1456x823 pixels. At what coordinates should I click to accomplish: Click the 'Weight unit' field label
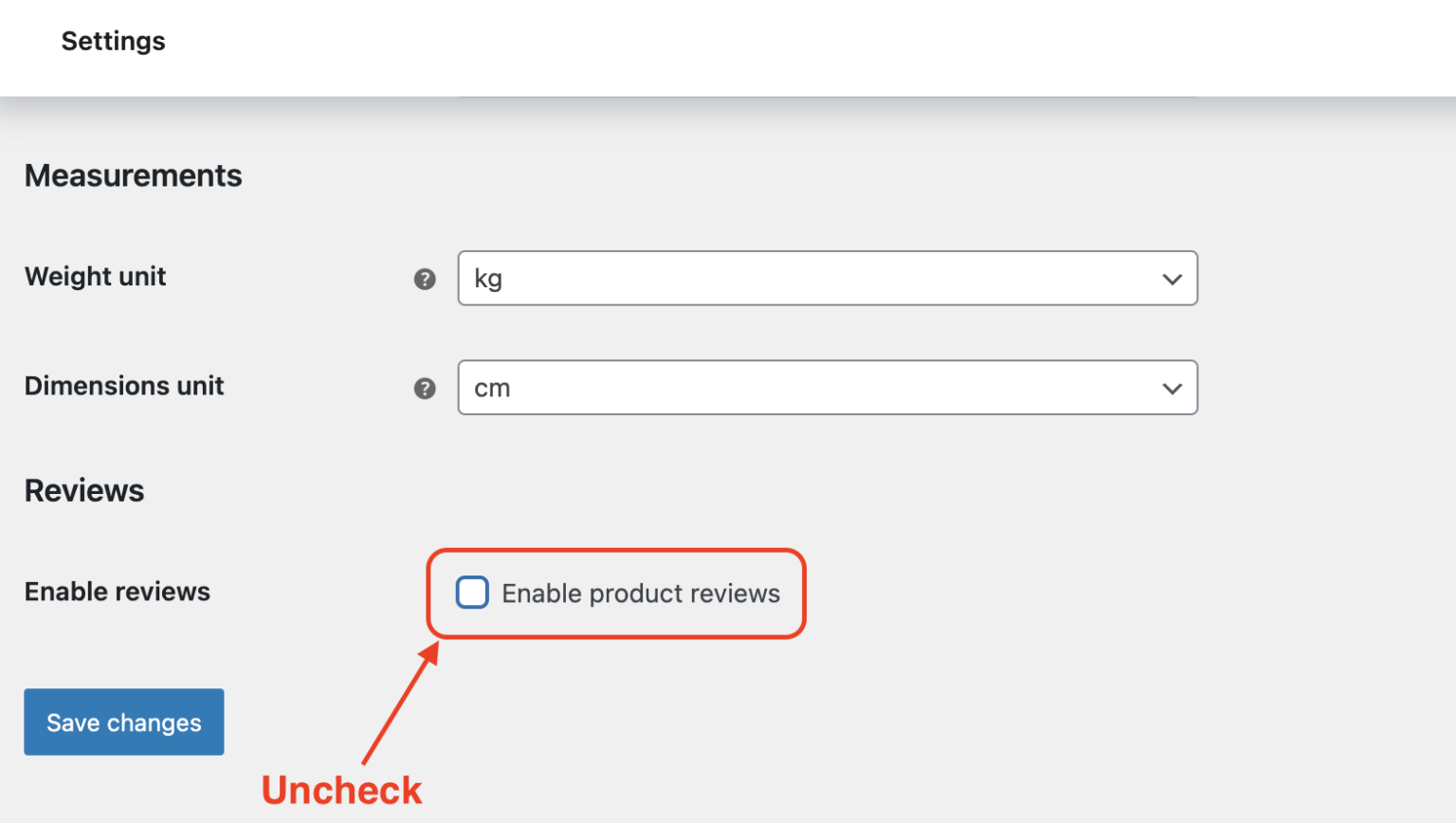(x=95, y=277)
